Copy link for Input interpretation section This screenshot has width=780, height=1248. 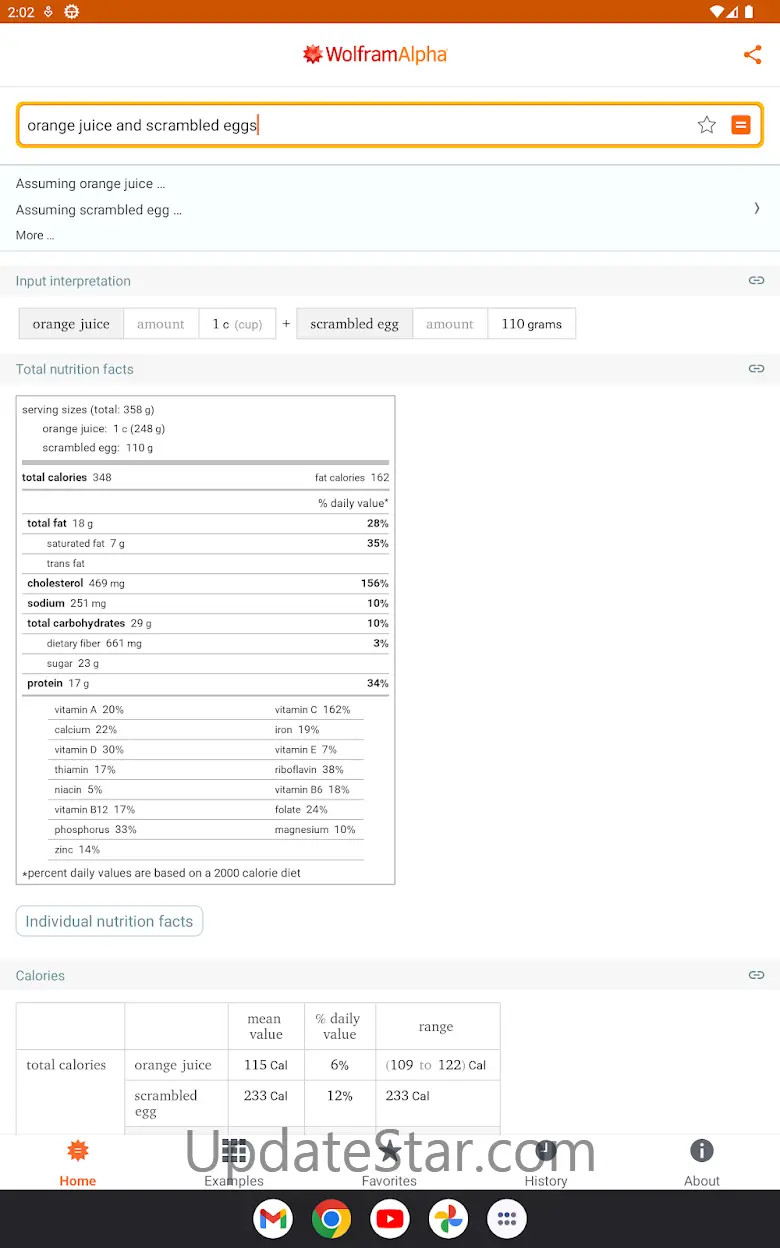click(756, 281)
